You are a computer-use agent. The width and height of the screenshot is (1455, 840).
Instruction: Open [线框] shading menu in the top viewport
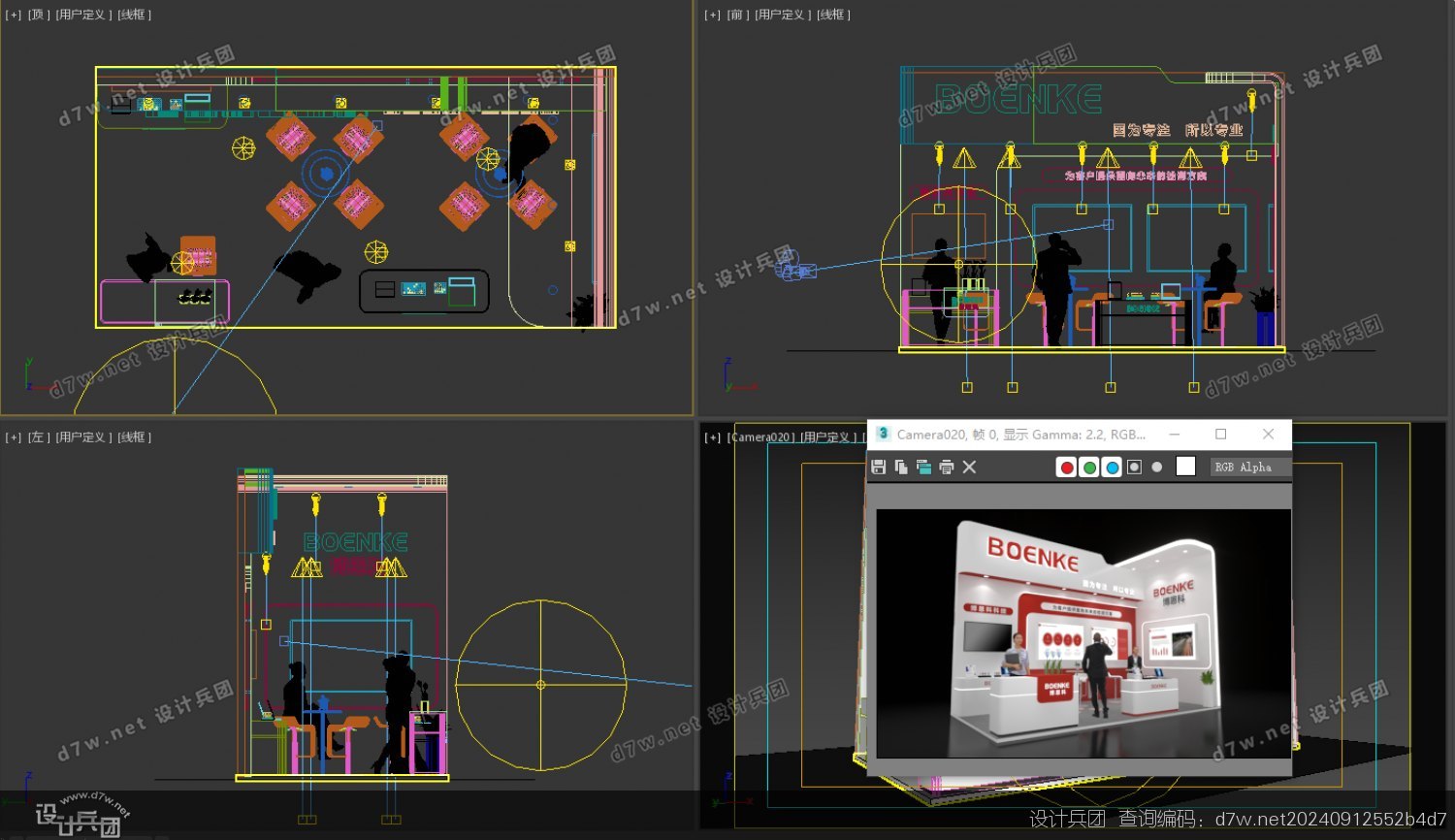pos(135,15)
